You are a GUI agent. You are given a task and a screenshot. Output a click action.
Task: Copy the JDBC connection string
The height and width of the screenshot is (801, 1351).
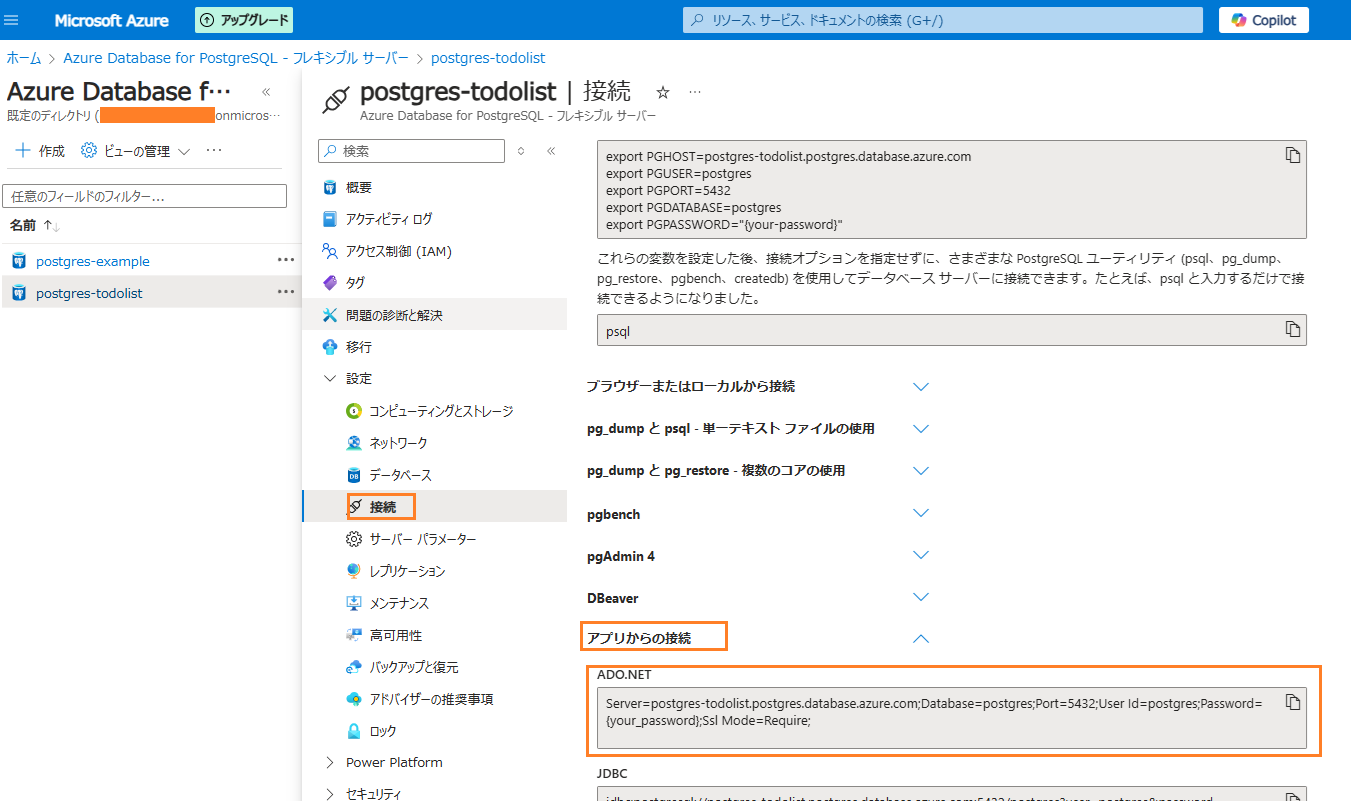(1292, 797)
